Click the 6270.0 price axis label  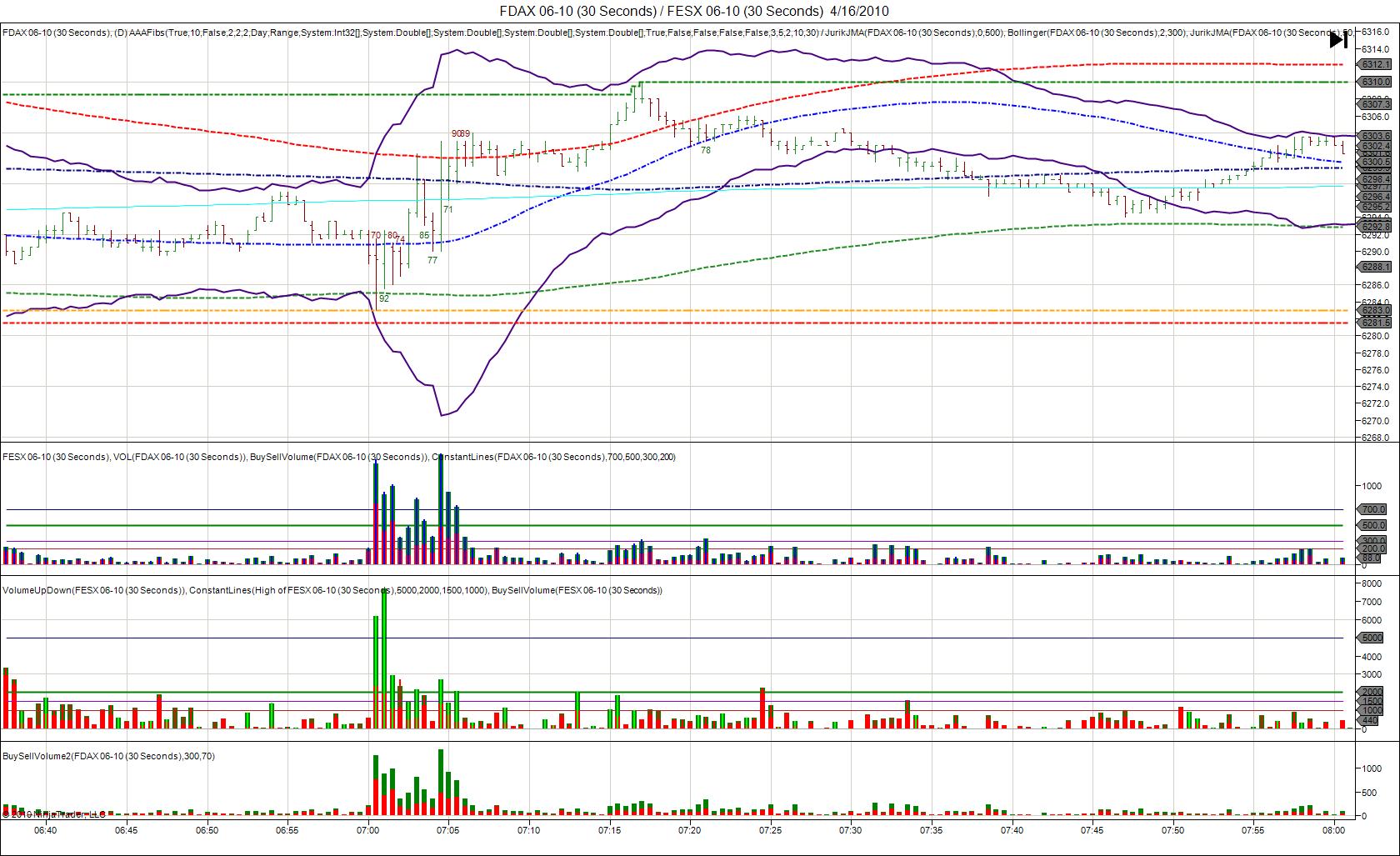(x=1375, y=421)
